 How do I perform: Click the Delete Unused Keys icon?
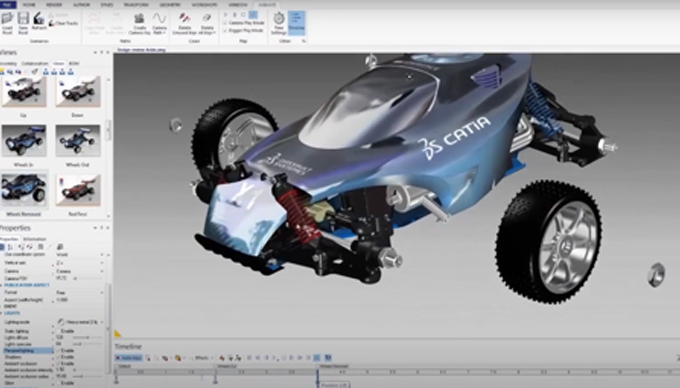tap(185, 23)
